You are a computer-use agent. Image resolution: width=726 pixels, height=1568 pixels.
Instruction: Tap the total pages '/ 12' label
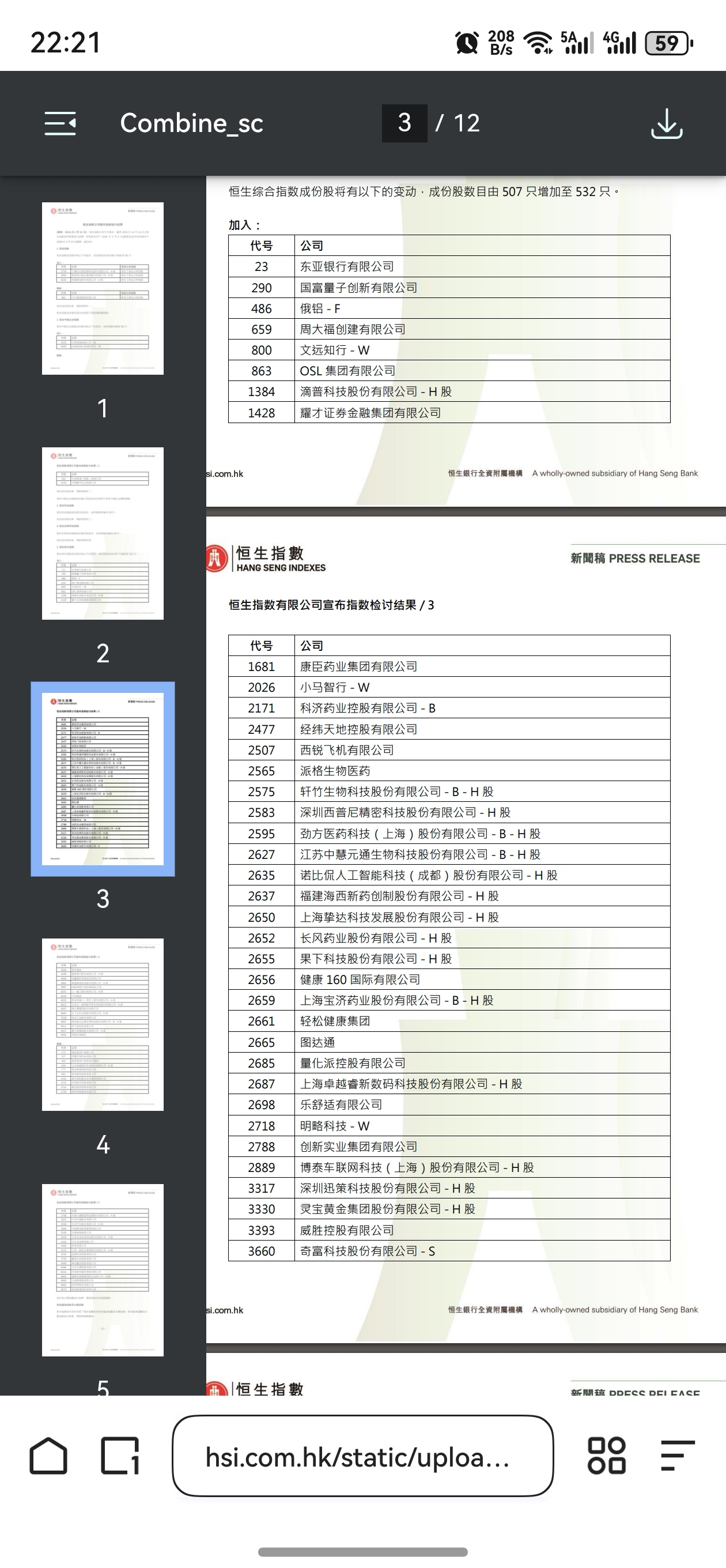tap(457, 123)
